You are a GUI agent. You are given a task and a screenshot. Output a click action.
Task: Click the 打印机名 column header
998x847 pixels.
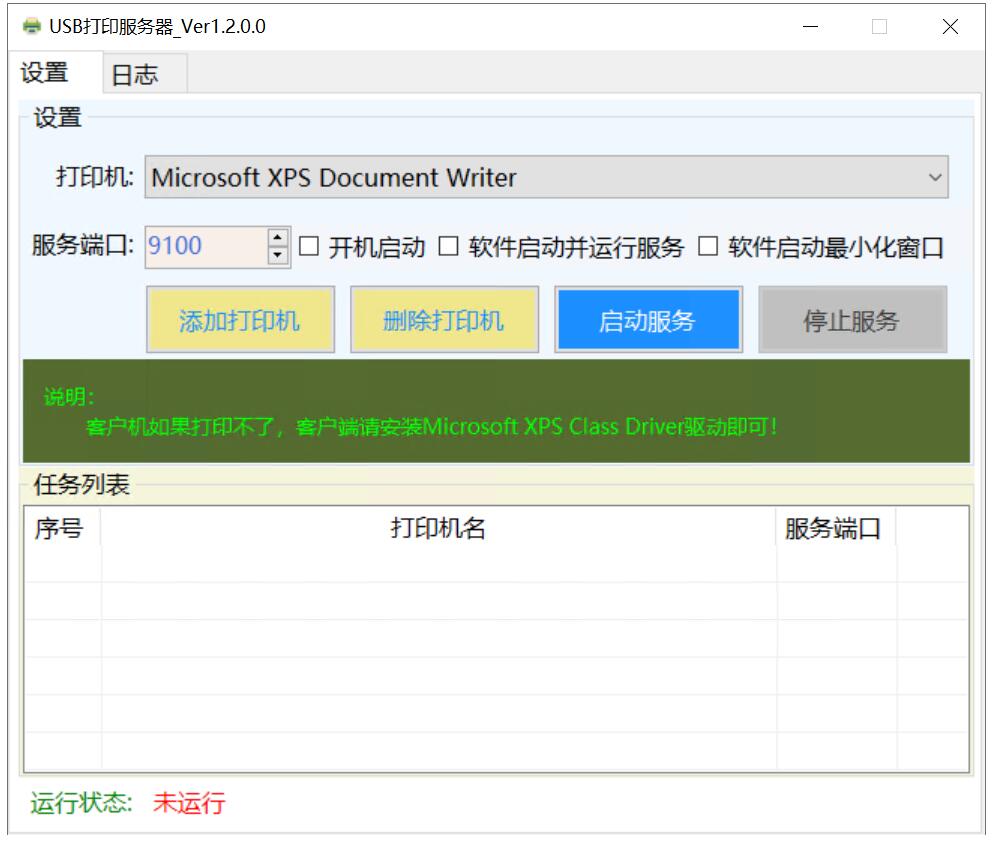pos(440,530)
